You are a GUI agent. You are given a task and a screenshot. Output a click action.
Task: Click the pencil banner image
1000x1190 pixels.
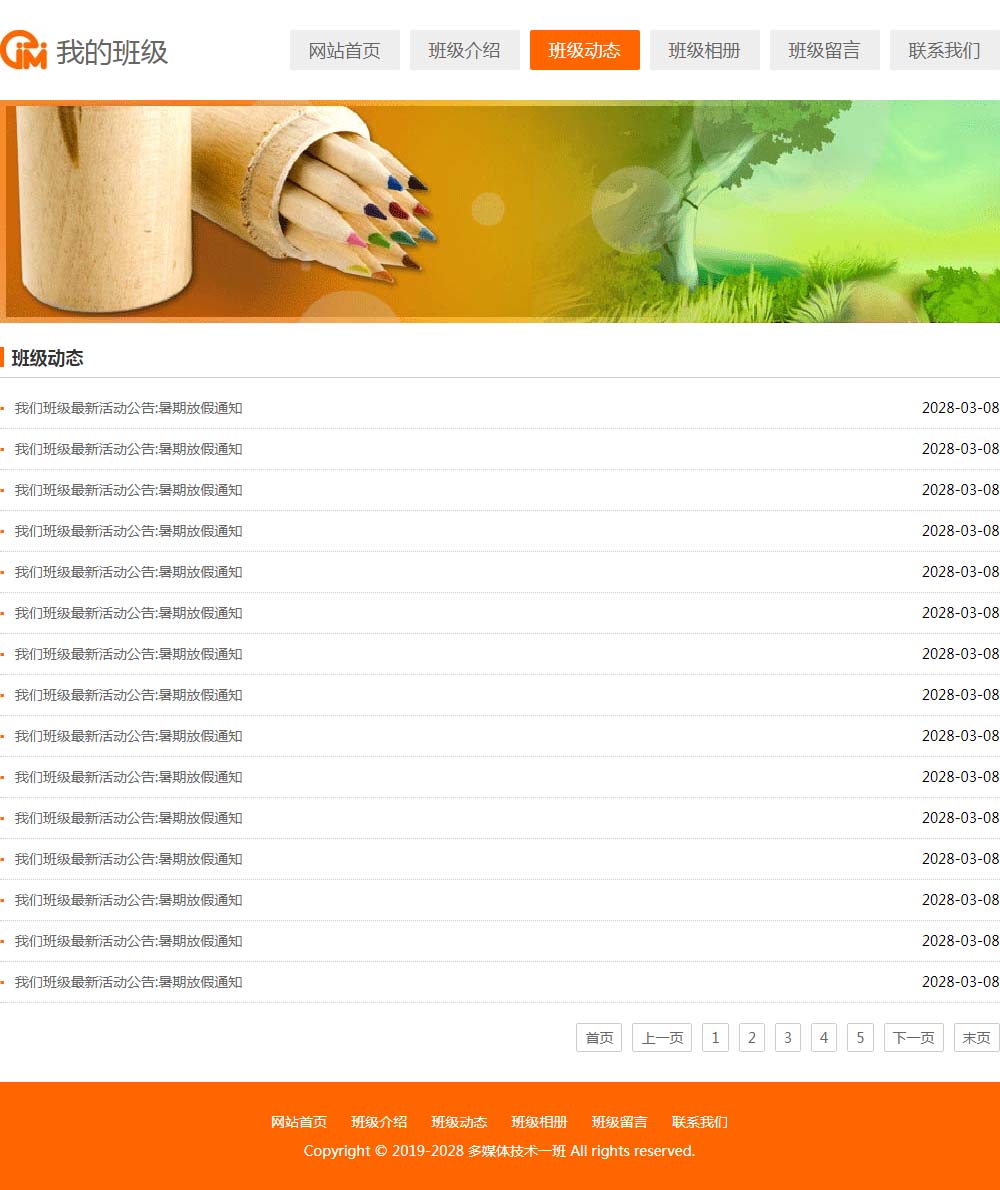[500, 211]
